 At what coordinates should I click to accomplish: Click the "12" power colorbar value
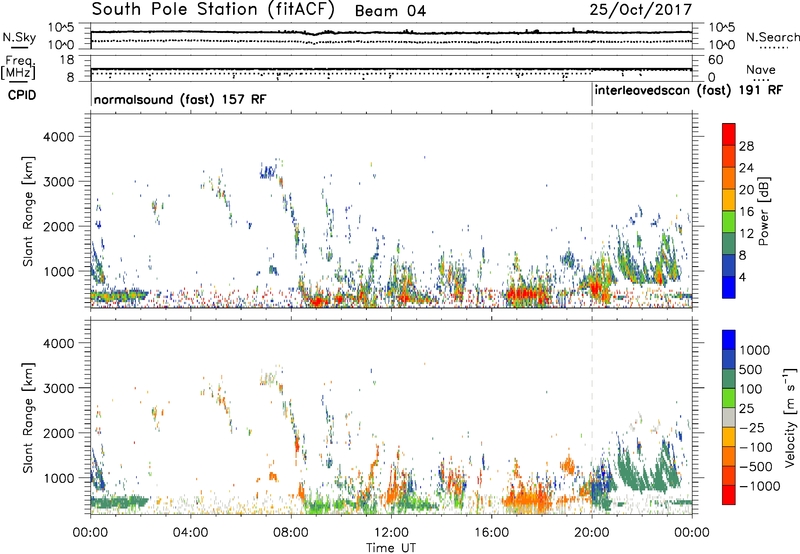(746, 234)
